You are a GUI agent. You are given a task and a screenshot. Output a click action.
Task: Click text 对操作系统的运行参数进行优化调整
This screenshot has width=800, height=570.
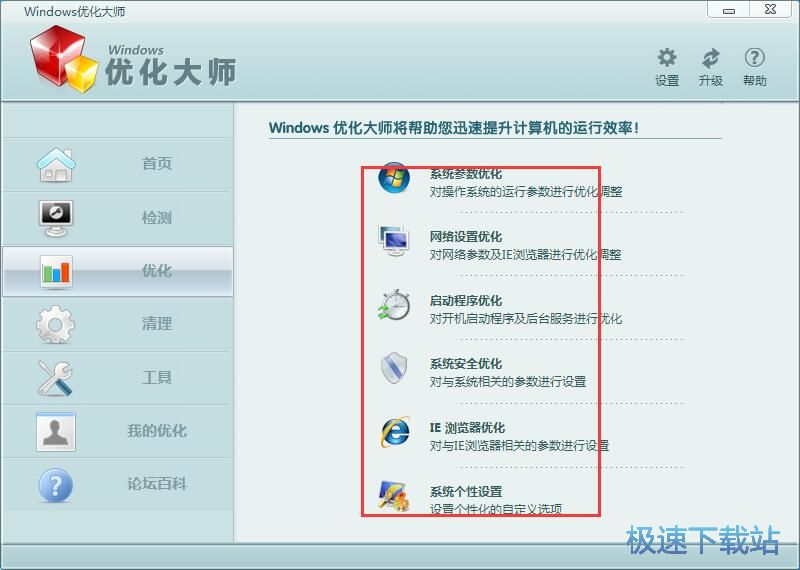(526, 192)
